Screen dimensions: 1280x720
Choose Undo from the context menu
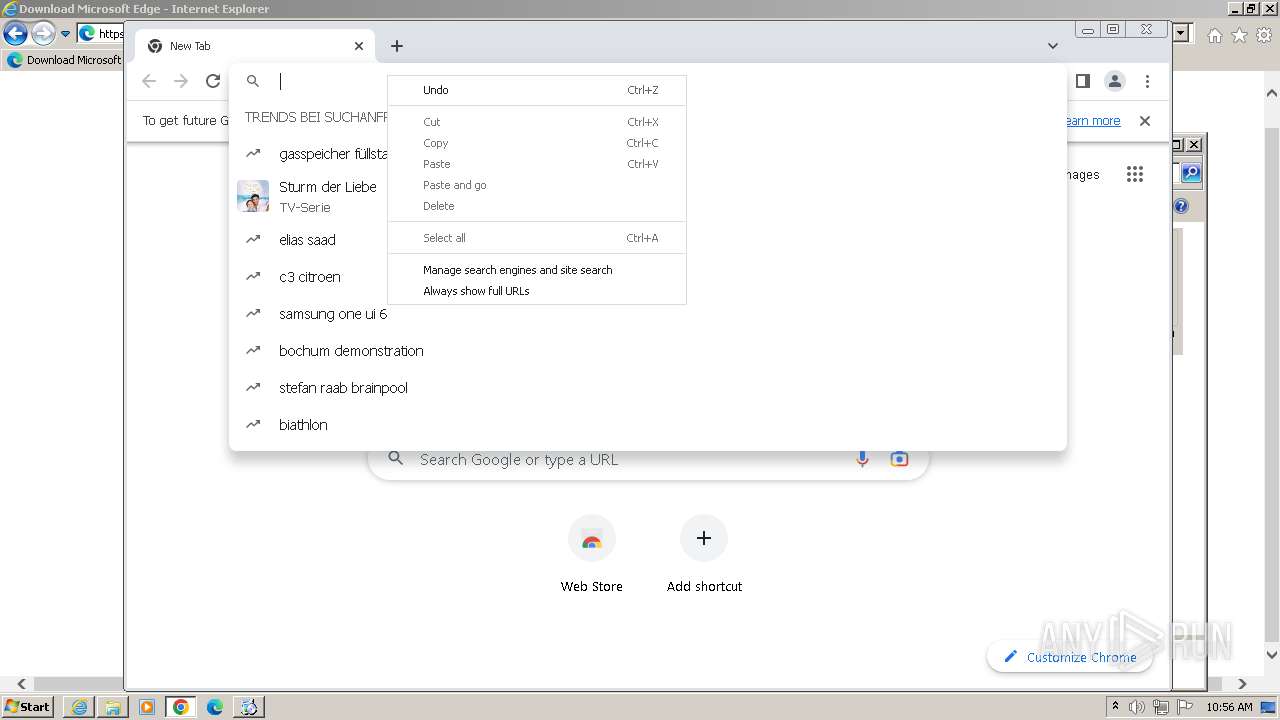[537, 90]
